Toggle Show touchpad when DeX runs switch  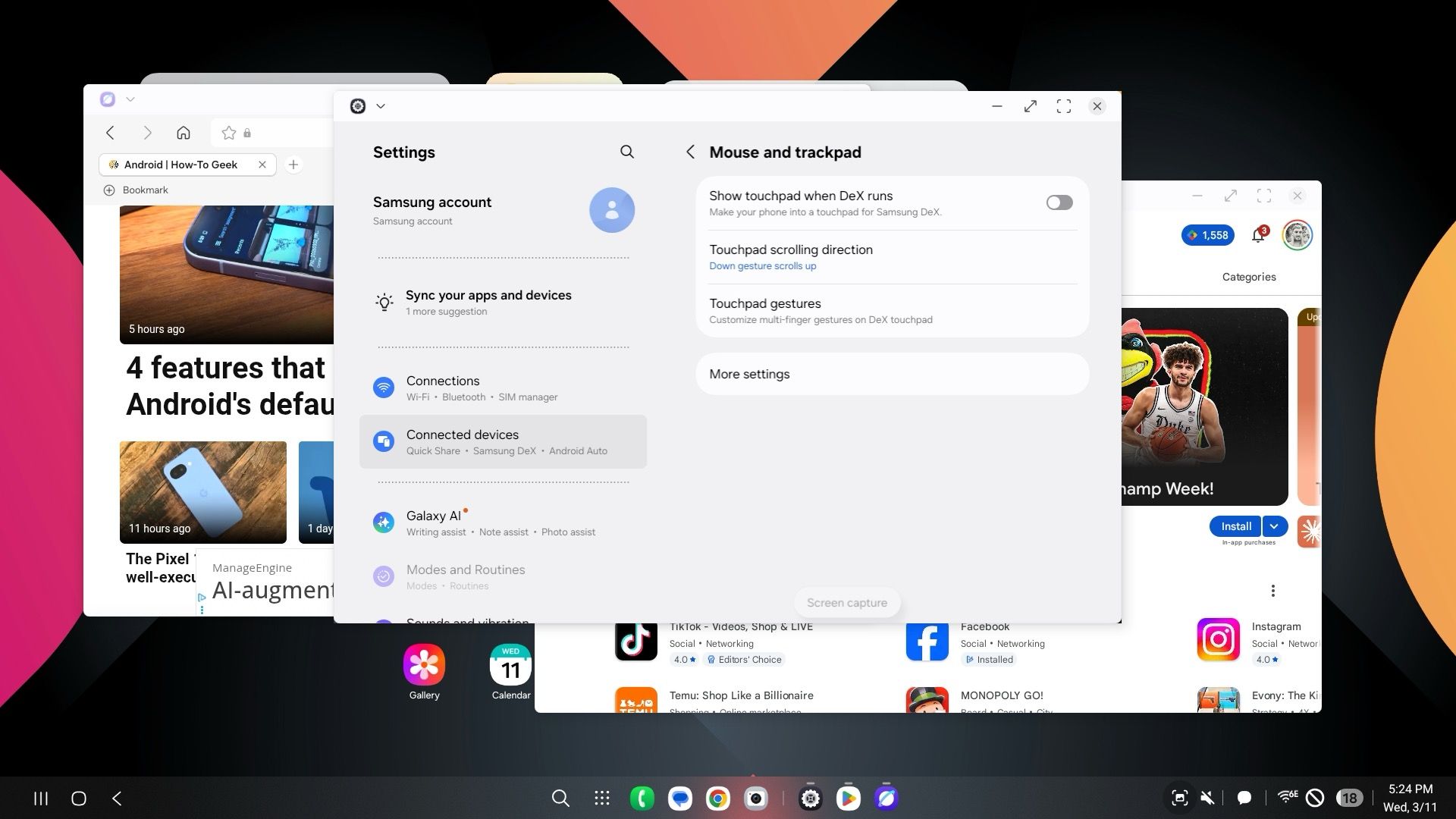(x=1059, y=202)
